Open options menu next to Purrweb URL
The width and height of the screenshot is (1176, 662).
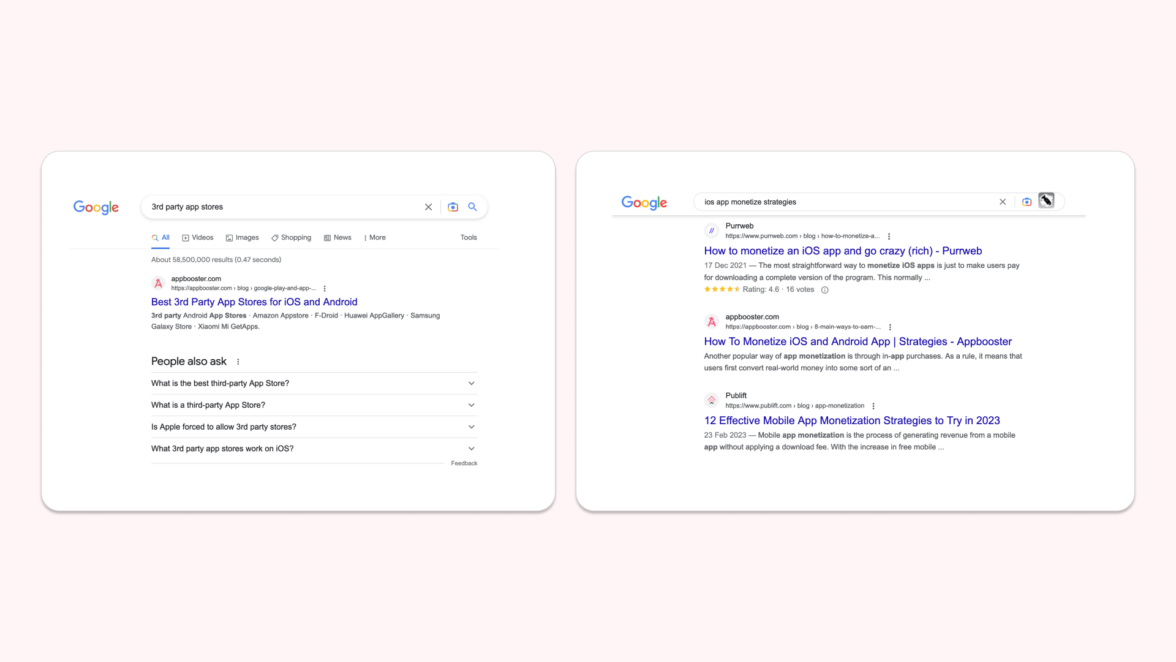click(x=889, y=236)
